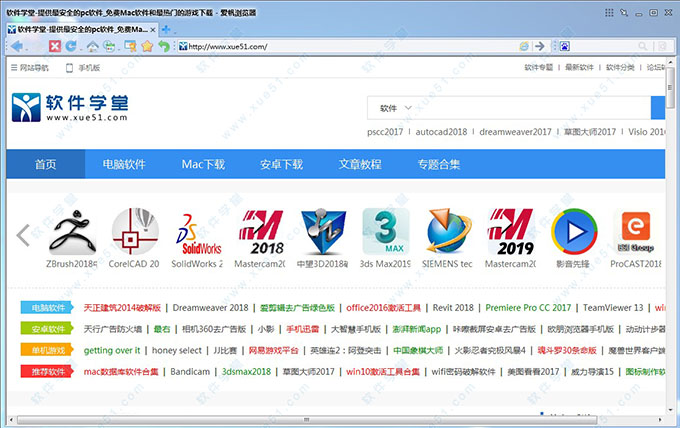Click the favorites star icon
Viewport: 680px width, 428px height.
(147, 46)
